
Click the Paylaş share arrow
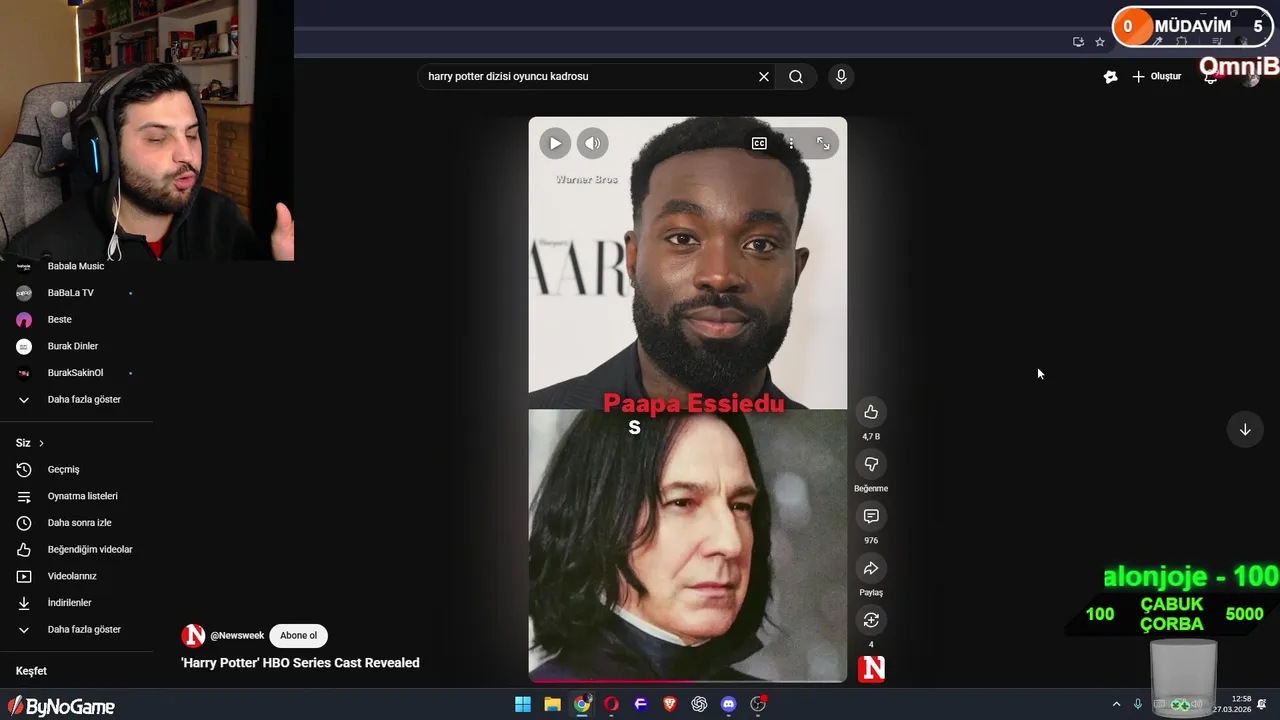point(871,568)
